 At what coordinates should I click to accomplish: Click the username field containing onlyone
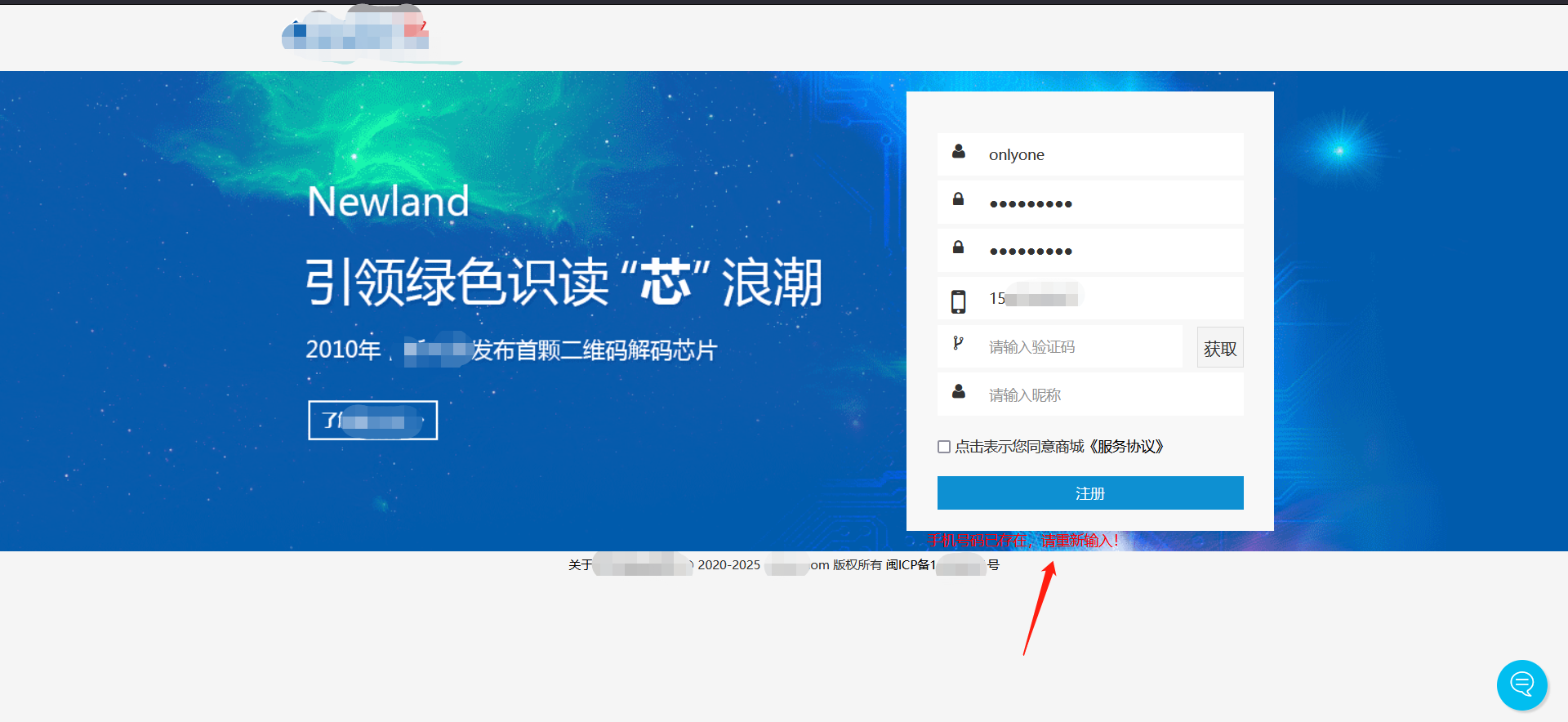[x=1090, y=154]
